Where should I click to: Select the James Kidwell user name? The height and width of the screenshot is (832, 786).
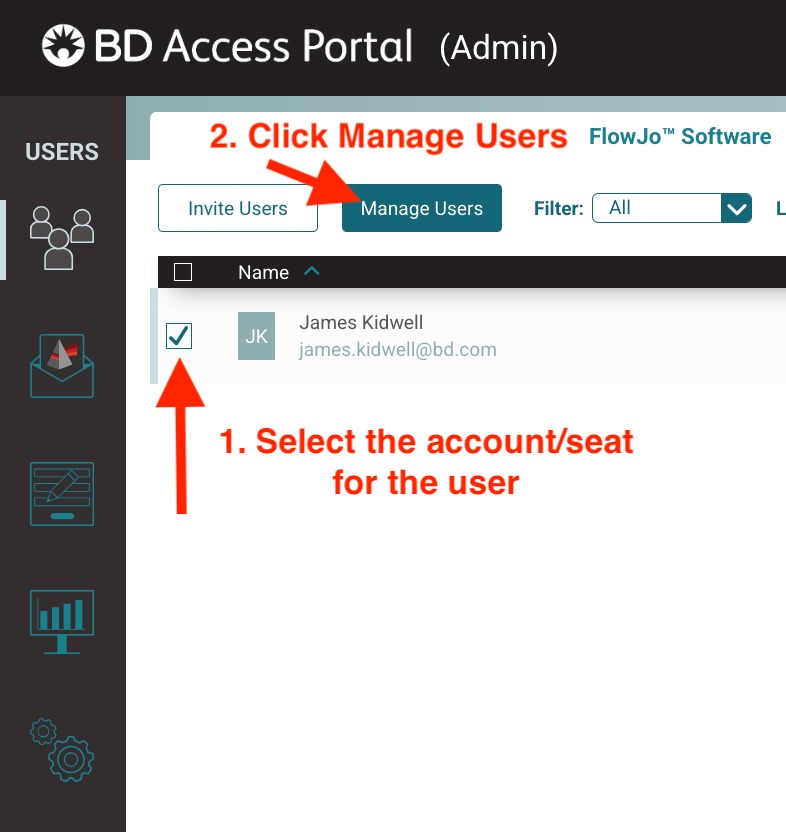click(361, 323)
